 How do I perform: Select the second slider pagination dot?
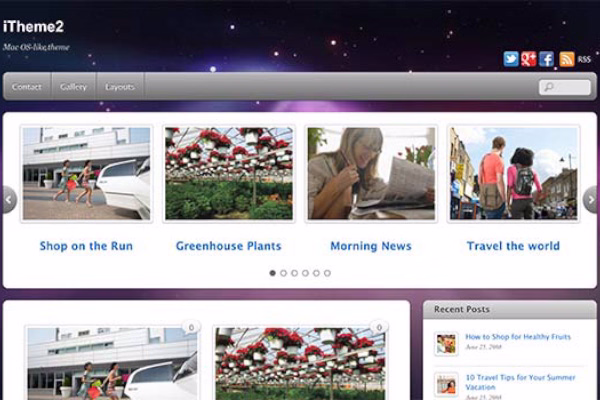(x=284, y=273)
